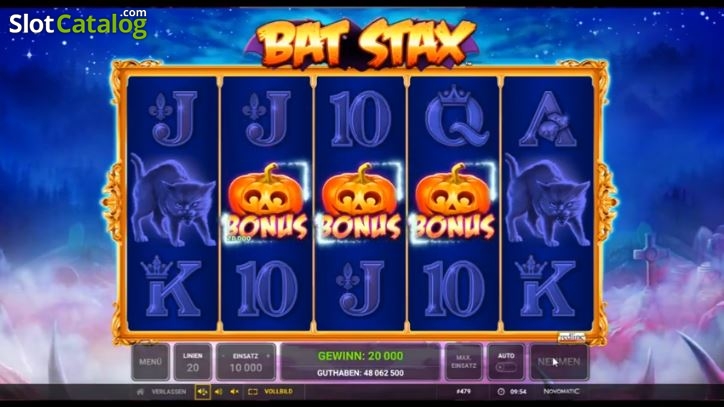Mute sound with the crossed speaker icon

(235, 392)
